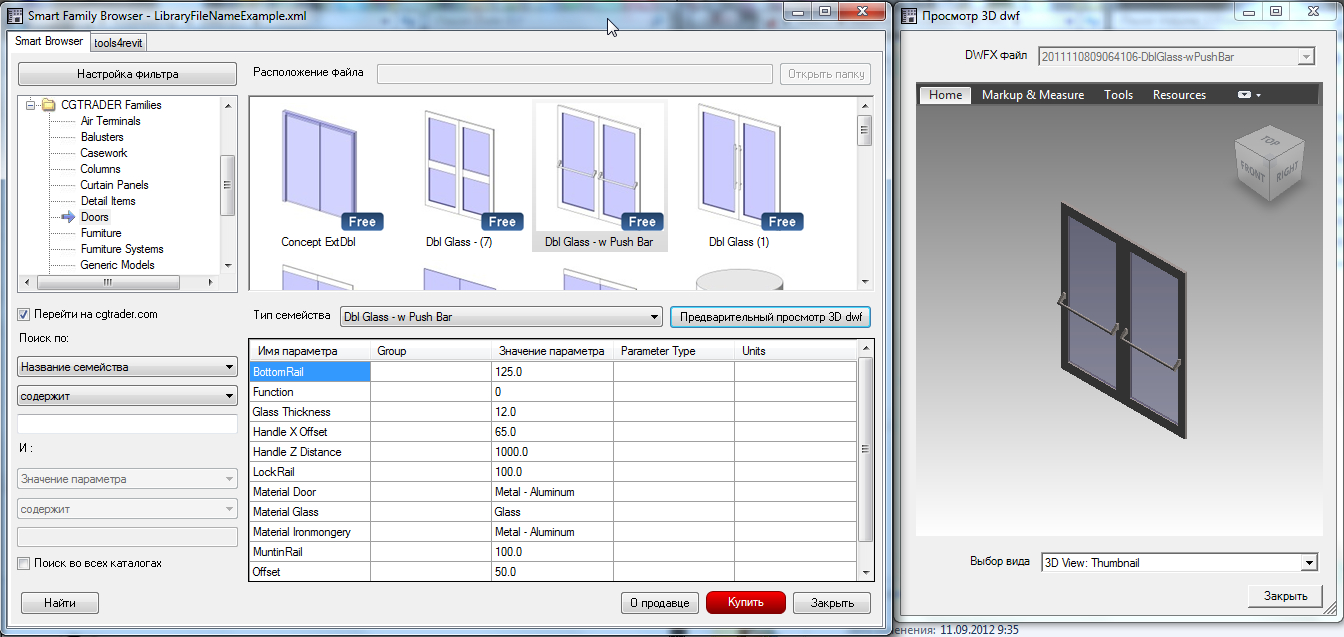The height and width of the screenshot is (637, 1344).
Task: Click the Free badge on Dbl Glass (1)
Action: point(783,221)
